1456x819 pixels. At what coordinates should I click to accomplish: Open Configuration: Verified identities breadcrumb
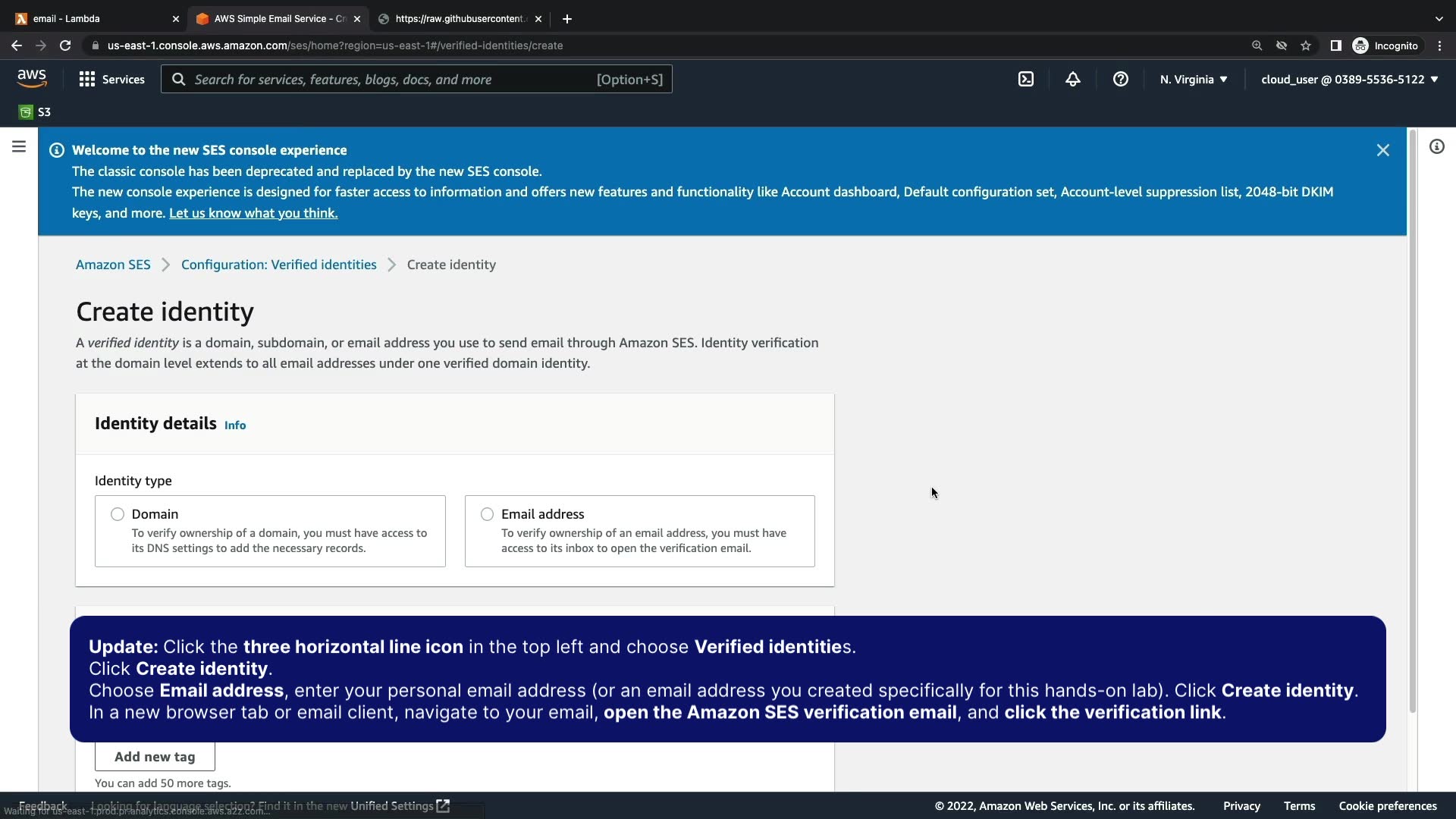278,265
